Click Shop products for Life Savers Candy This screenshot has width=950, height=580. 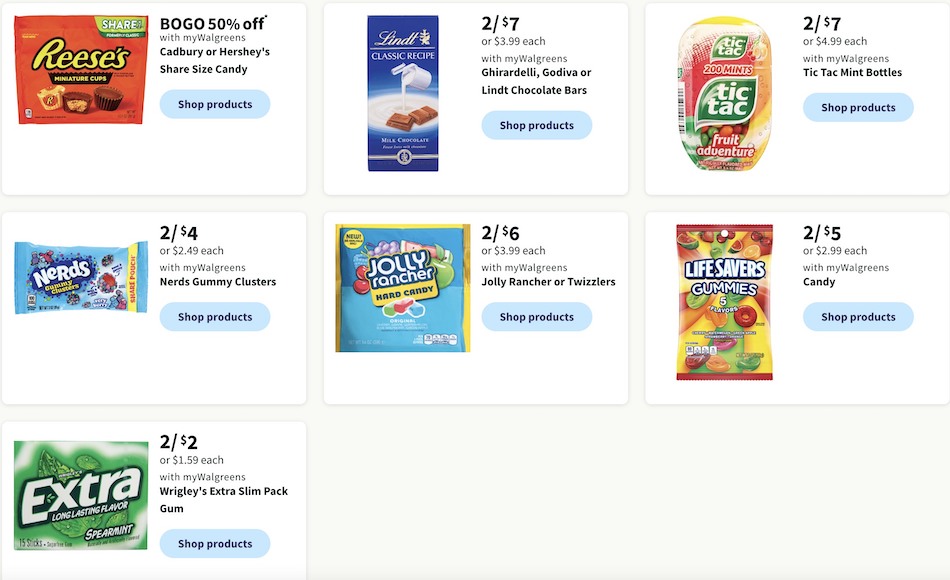(858, 316)
